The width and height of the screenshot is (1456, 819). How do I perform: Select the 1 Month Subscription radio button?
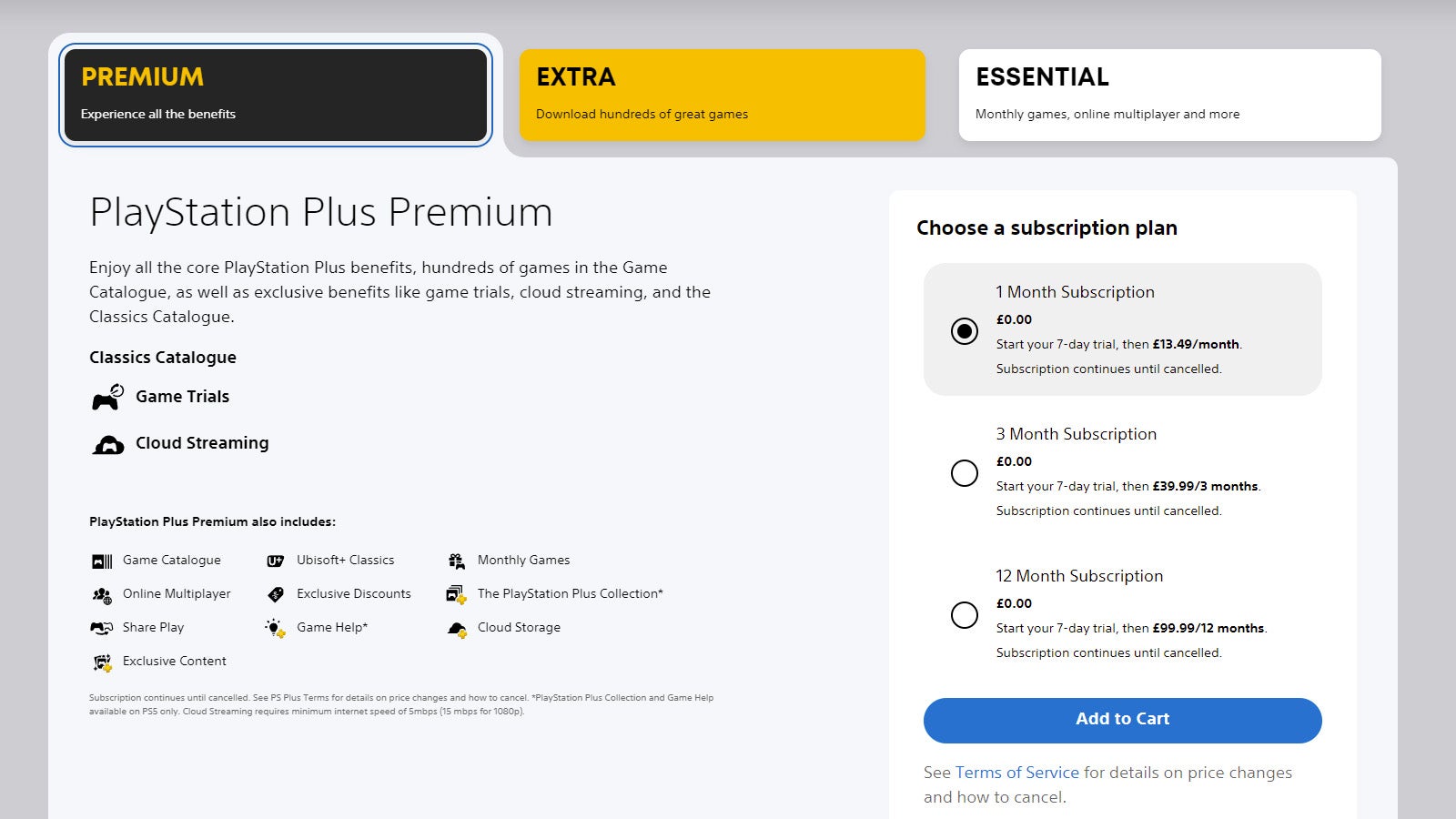(x=965, y=331)
